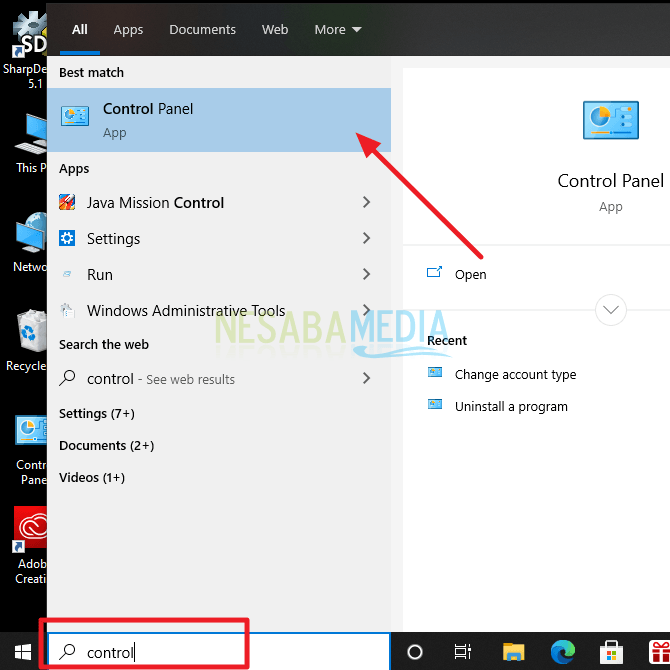Show Documents (2+) results
The image size is (670, 670).
pos(106,445)
